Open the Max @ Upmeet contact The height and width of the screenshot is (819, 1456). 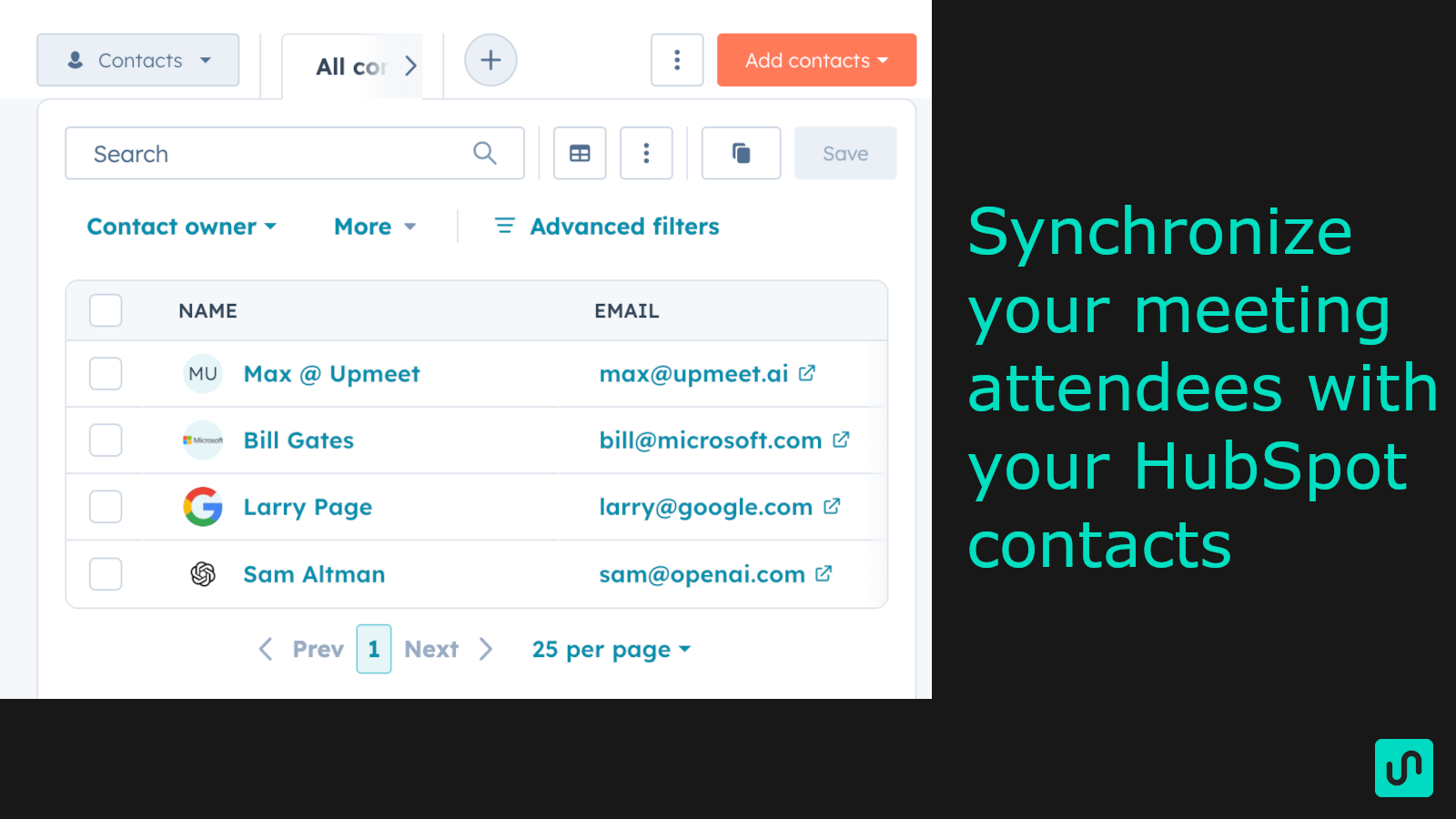coord(331,374)
